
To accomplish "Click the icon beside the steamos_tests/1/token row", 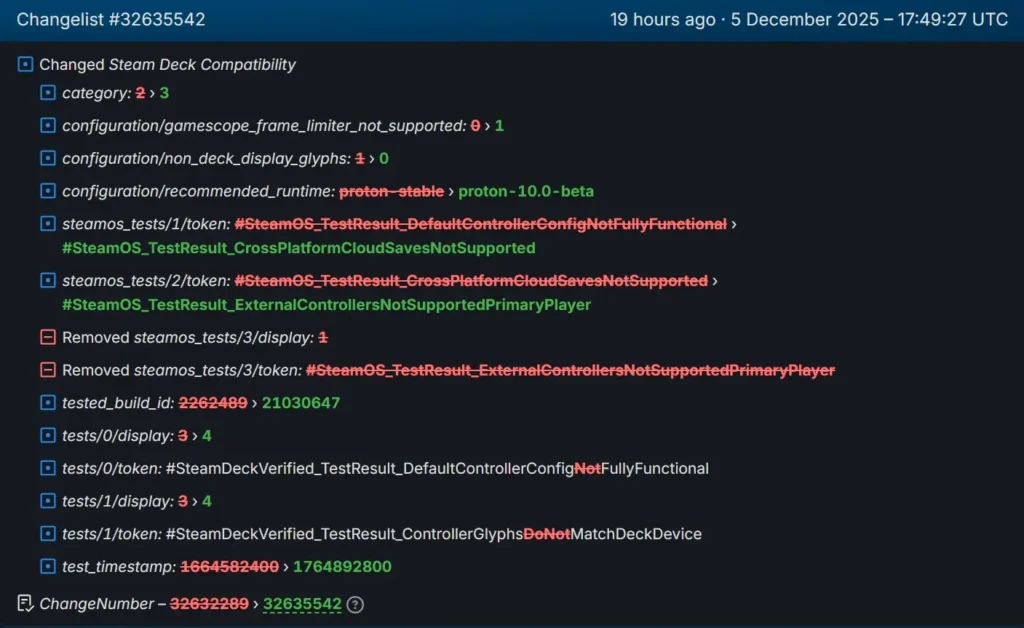I will (47, 224).
